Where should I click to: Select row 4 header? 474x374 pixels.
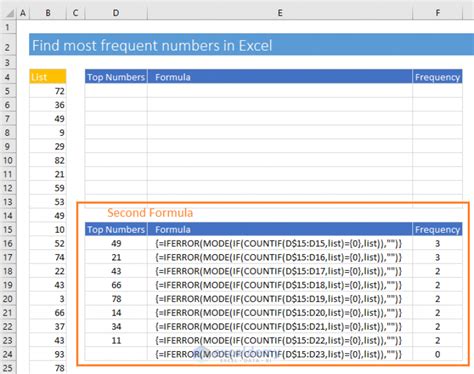[8, 77]
